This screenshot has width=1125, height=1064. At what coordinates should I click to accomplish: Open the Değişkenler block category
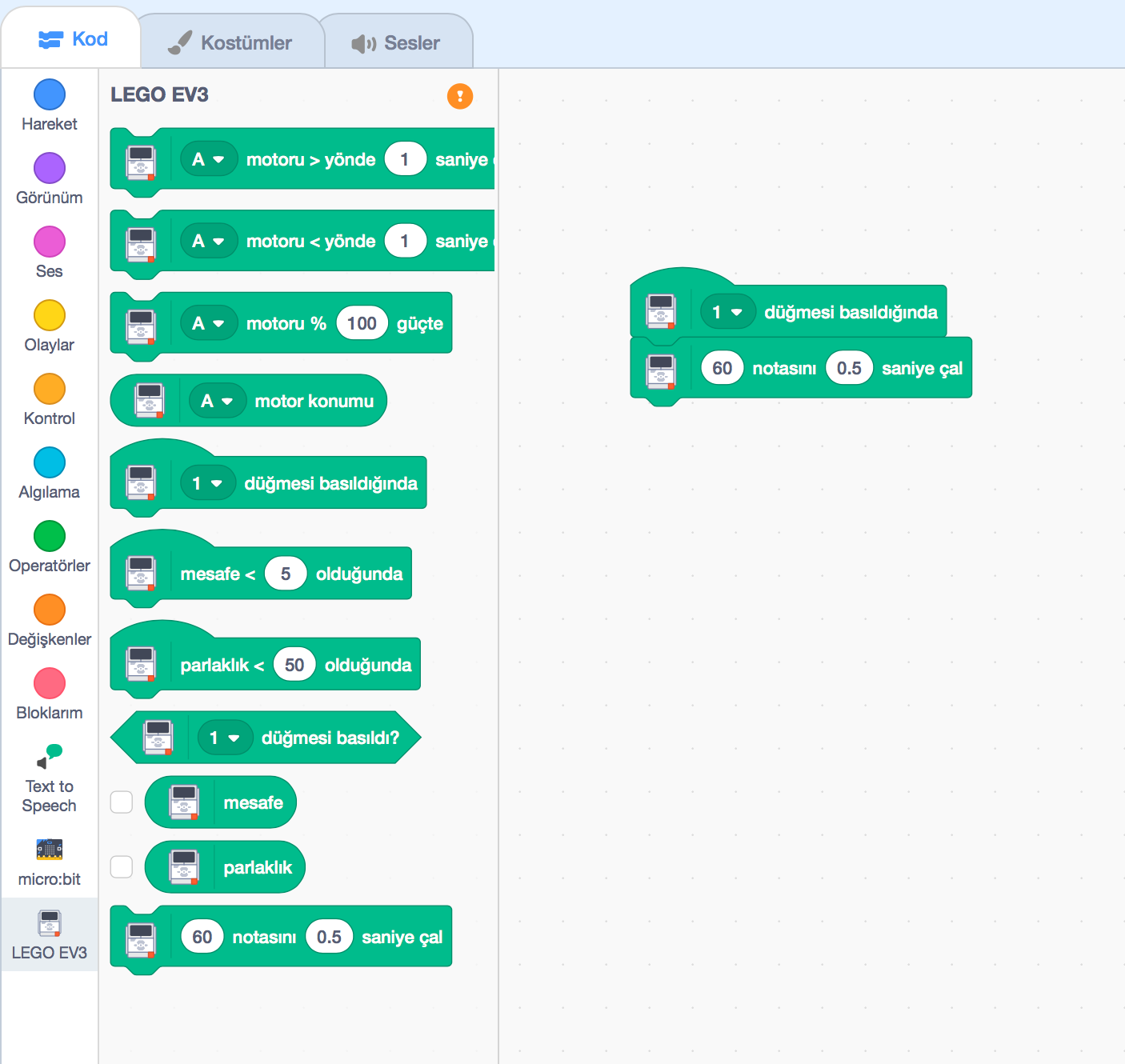(50, 621)
